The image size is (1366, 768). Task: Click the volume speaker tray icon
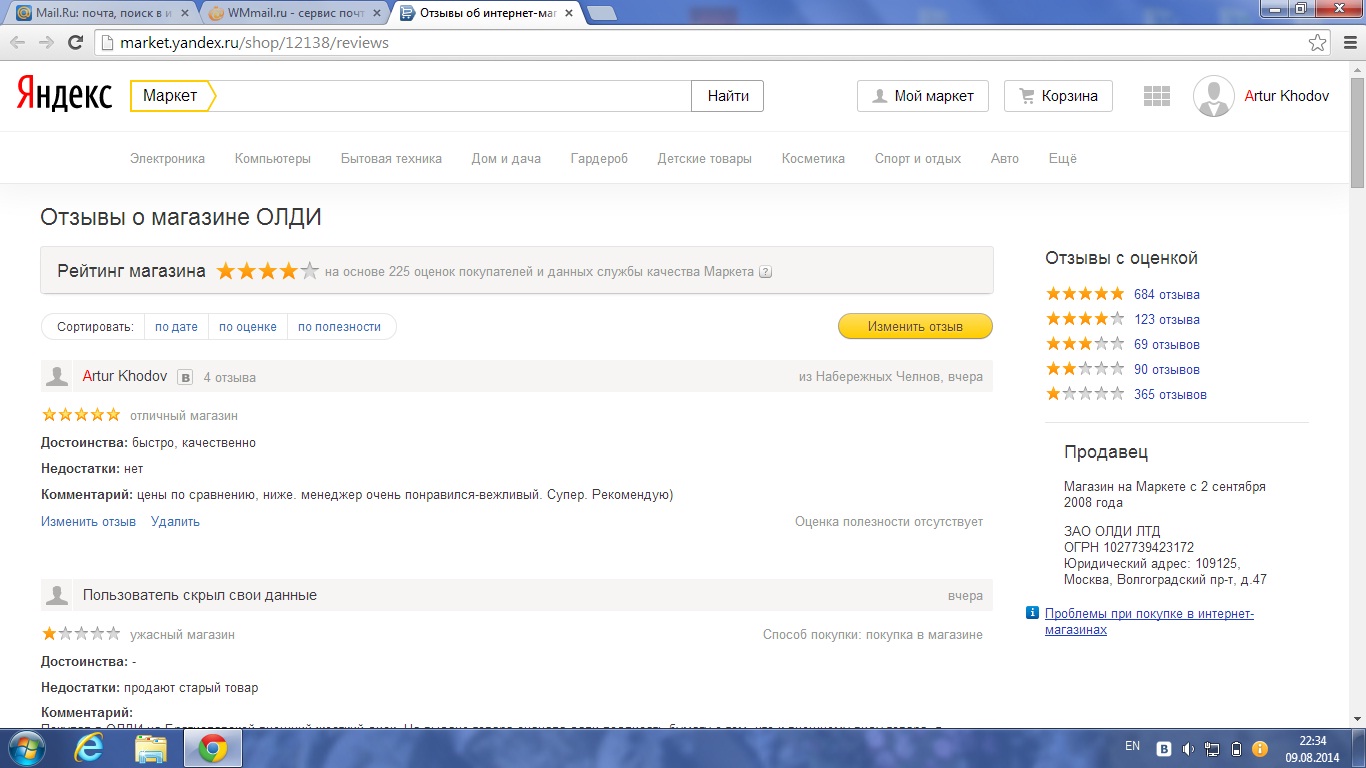[x=1188, y=748]
